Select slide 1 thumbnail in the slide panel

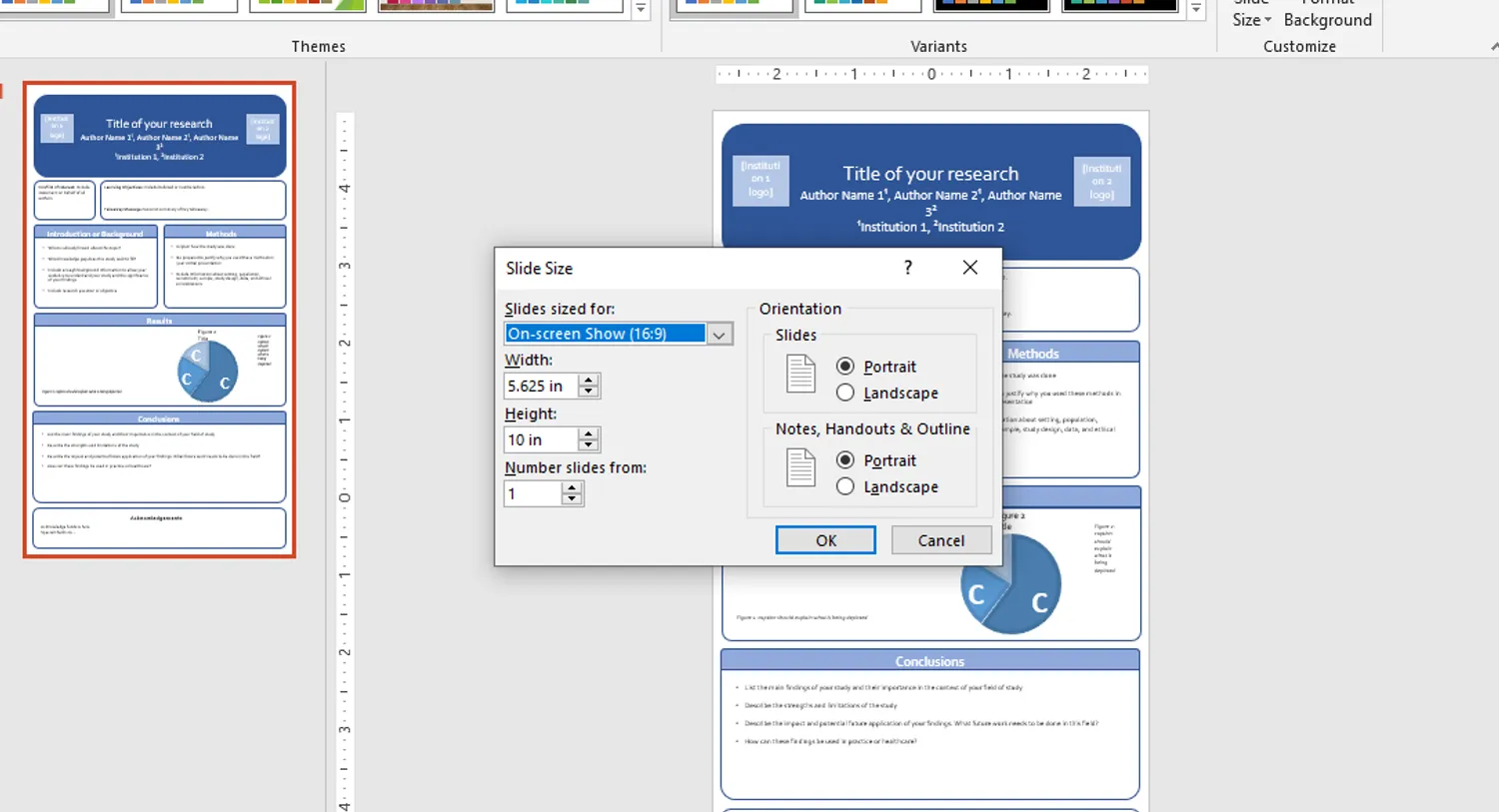coord(160,320)
